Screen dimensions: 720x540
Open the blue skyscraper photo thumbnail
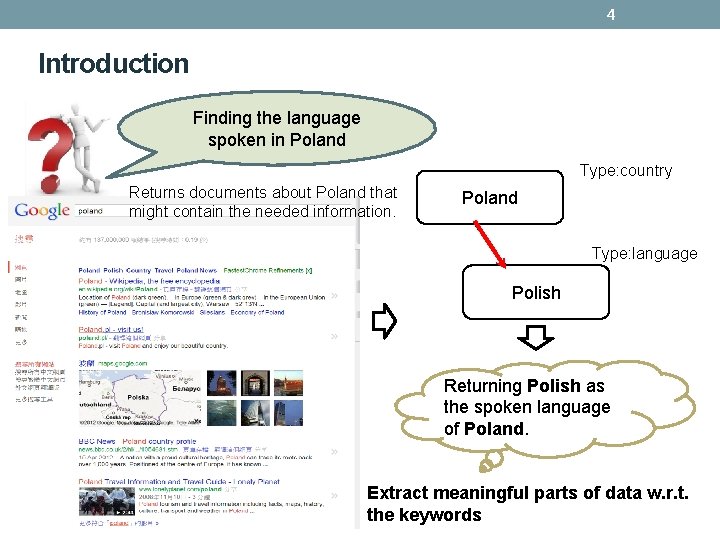coord(288,413)
